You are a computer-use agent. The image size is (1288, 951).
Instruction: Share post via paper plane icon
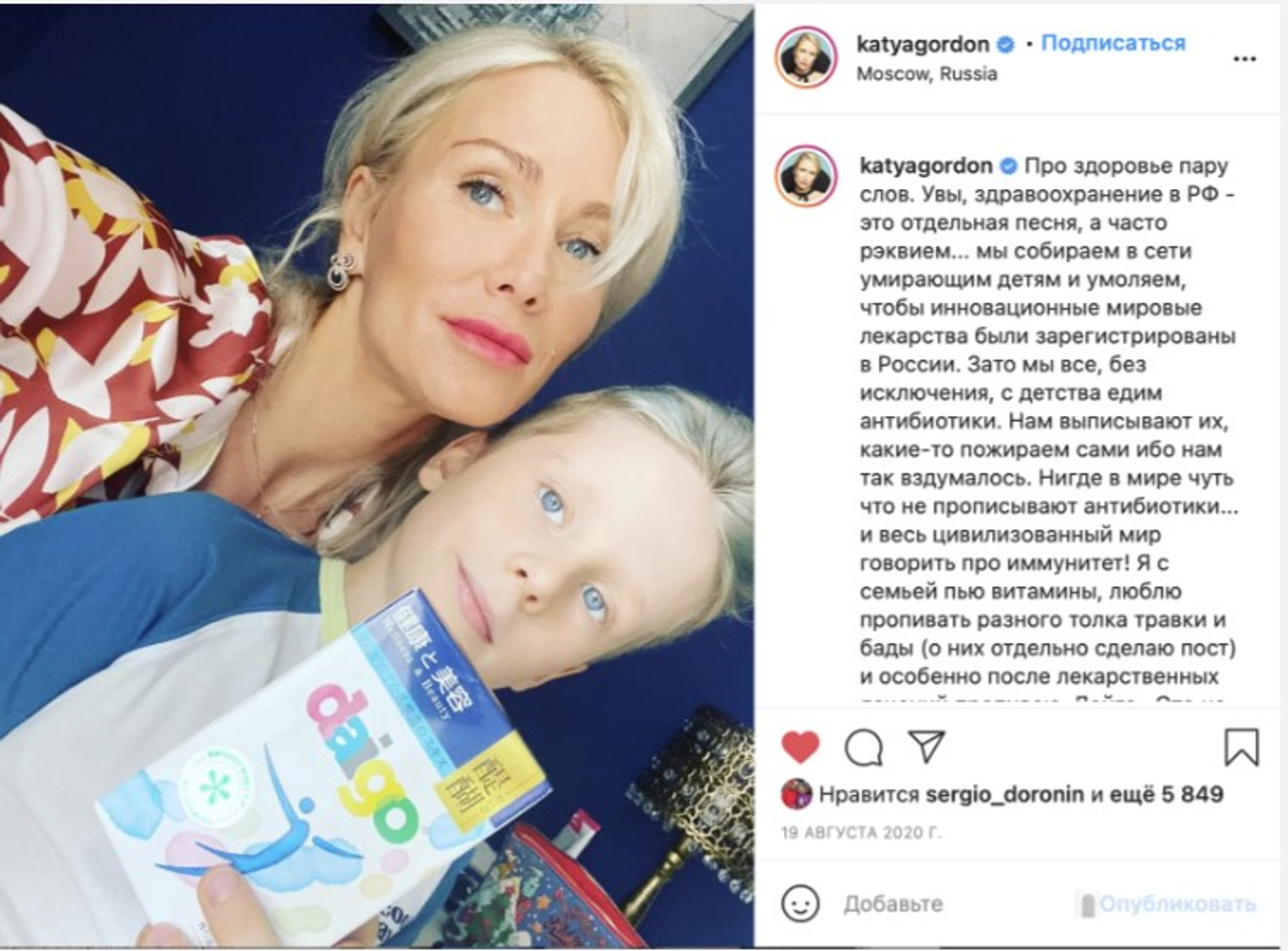pos(926,746)
